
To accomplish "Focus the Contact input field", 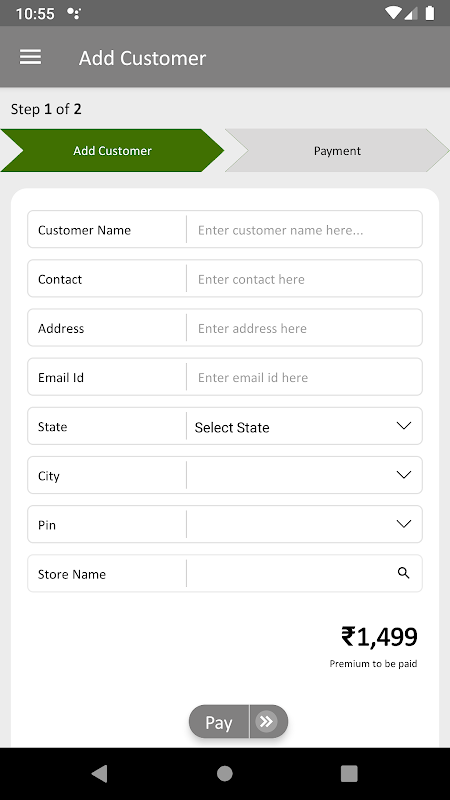I will (304, 279).
